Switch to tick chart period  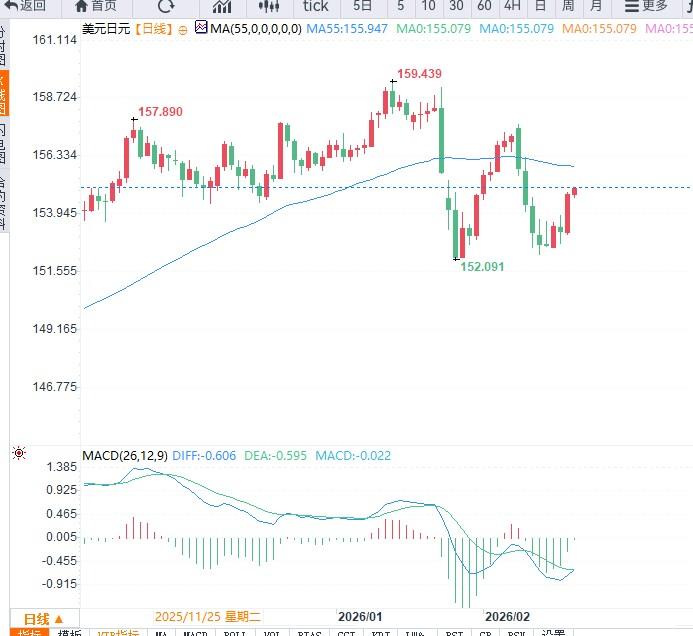315,6
